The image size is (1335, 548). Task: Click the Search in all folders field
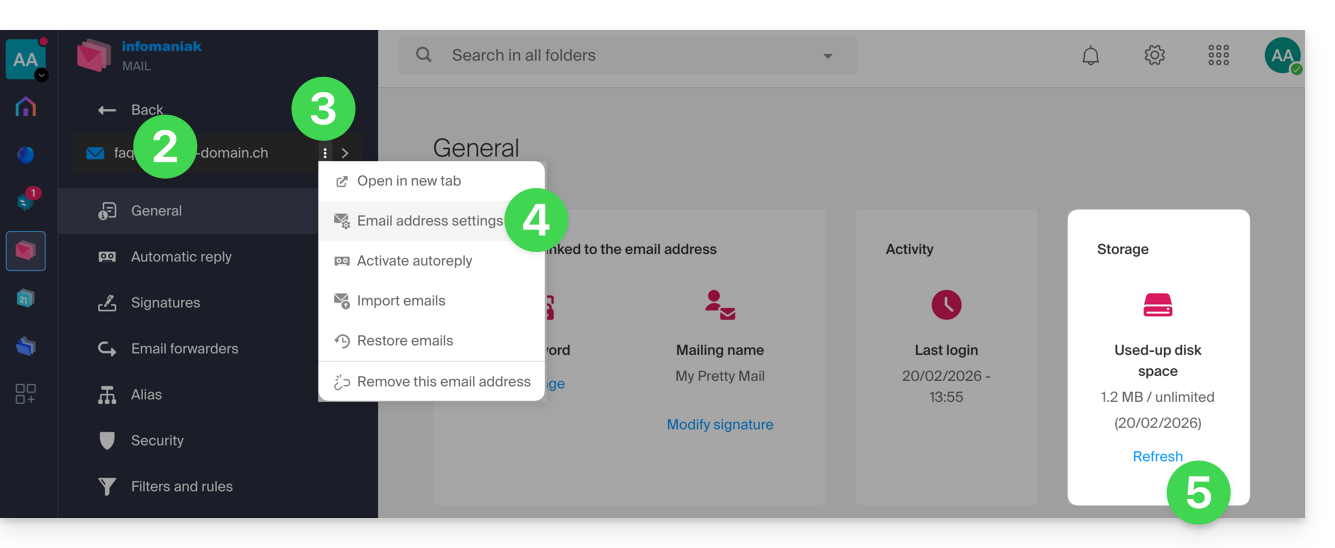click(620, 56)
